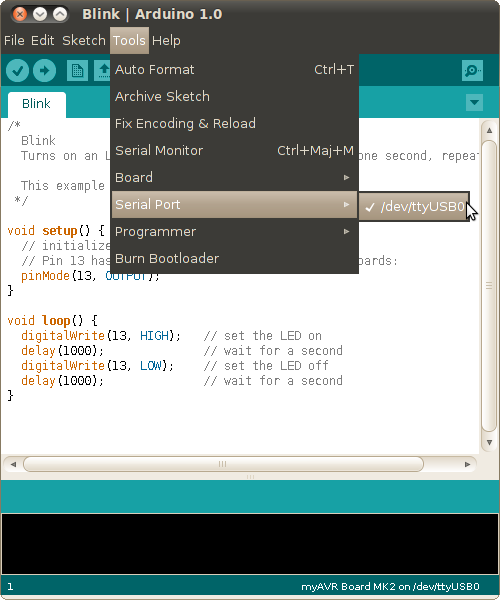Click the 'digitalWrite(13, LOW);' code line

coord(97,366)
